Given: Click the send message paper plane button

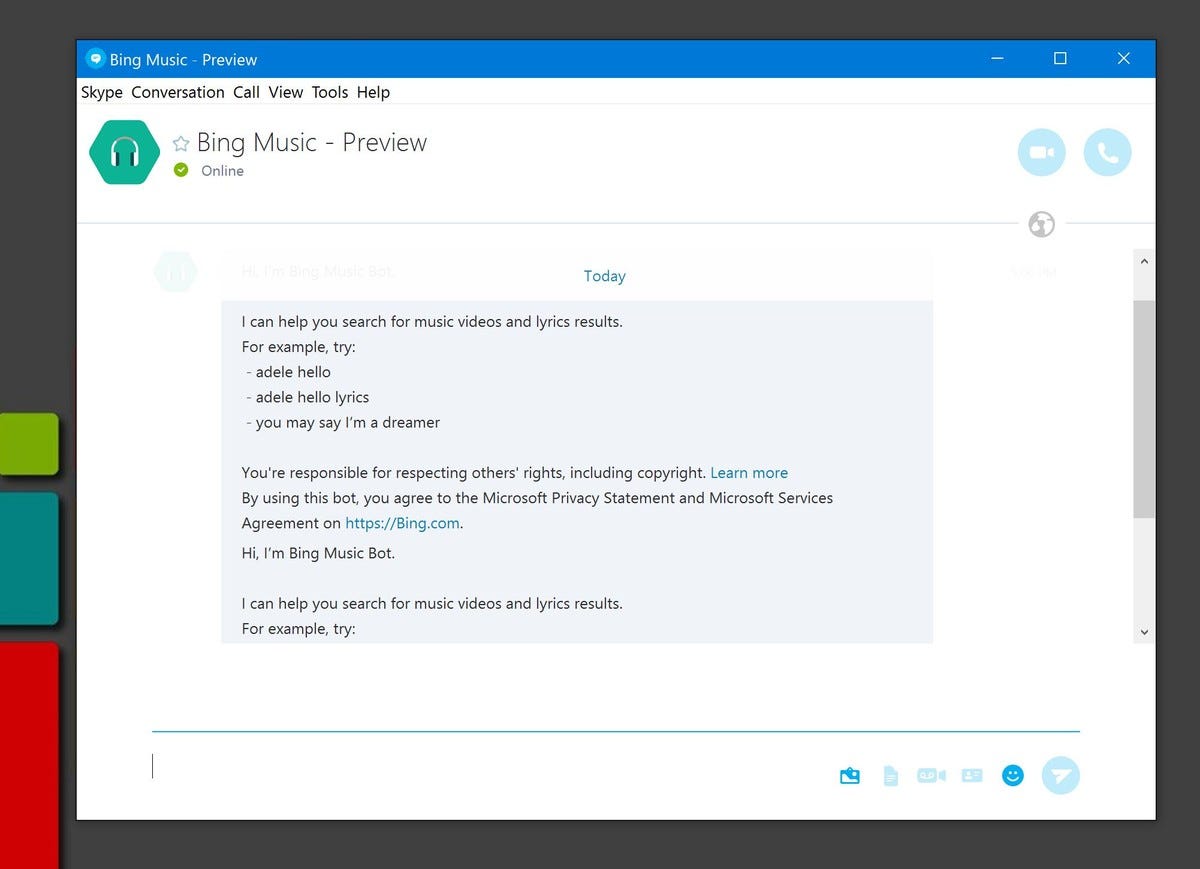Looking at the screenshot, I should pos(1061,775).
